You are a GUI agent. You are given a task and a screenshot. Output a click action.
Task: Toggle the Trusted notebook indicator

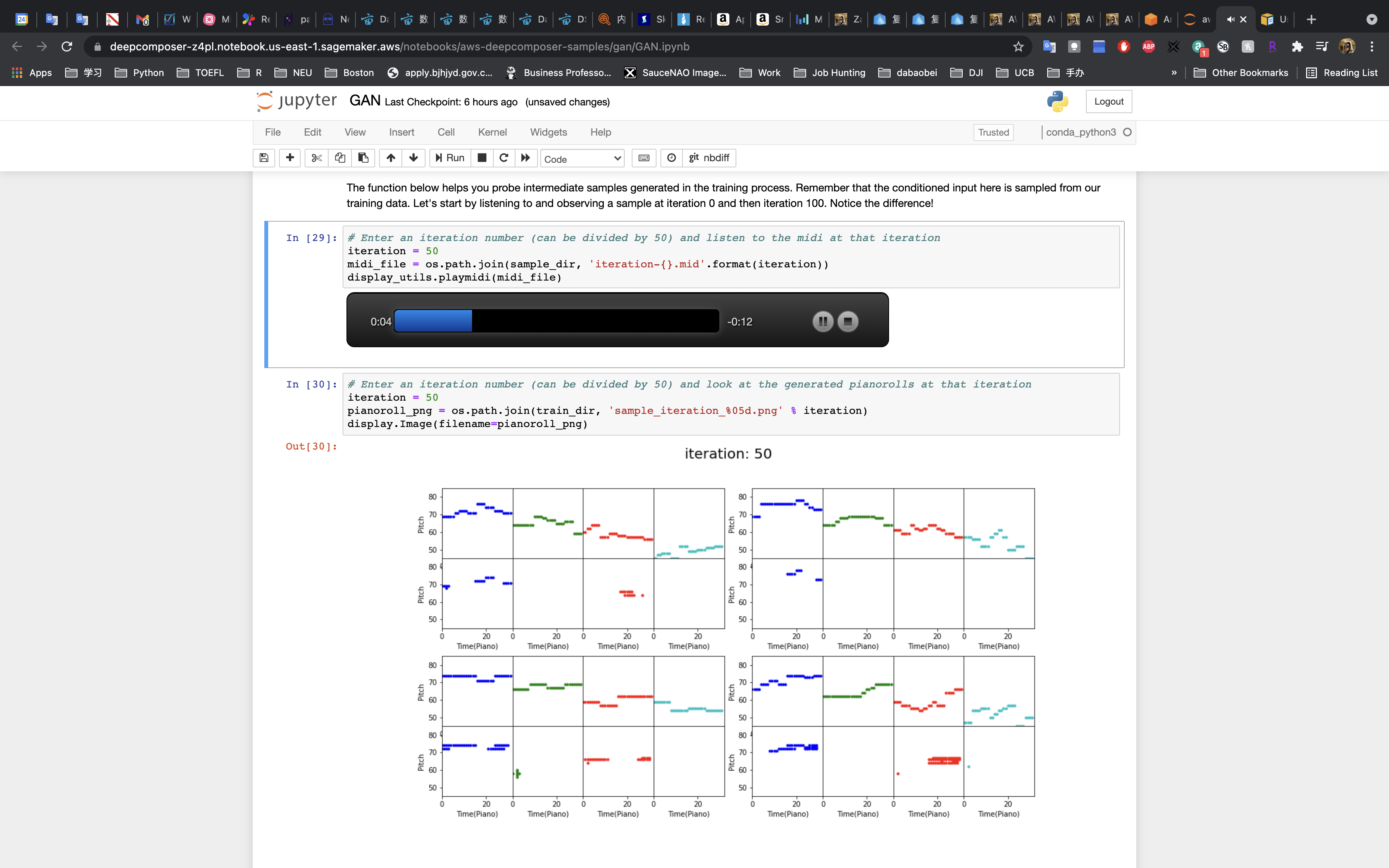tap(993, 133)
